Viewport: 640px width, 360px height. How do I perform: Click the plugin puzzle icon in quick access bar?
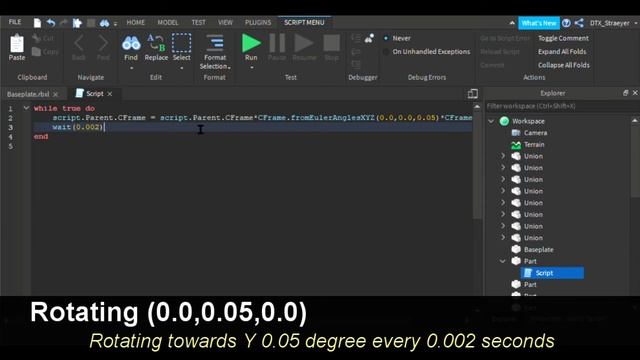click(x=77, y=23)
